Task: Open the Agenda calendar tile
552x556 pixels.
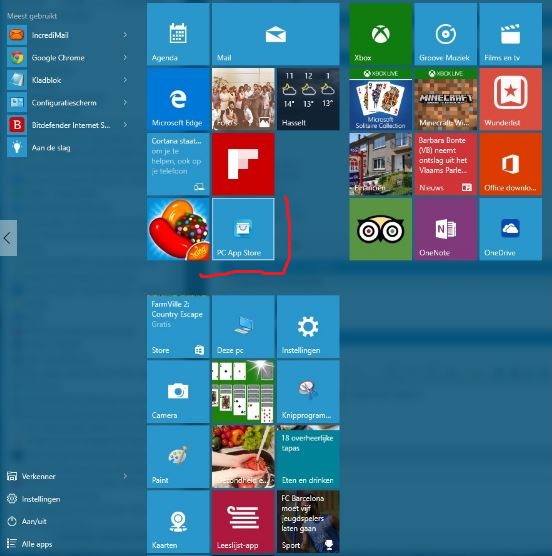Action: click(178, 34)
